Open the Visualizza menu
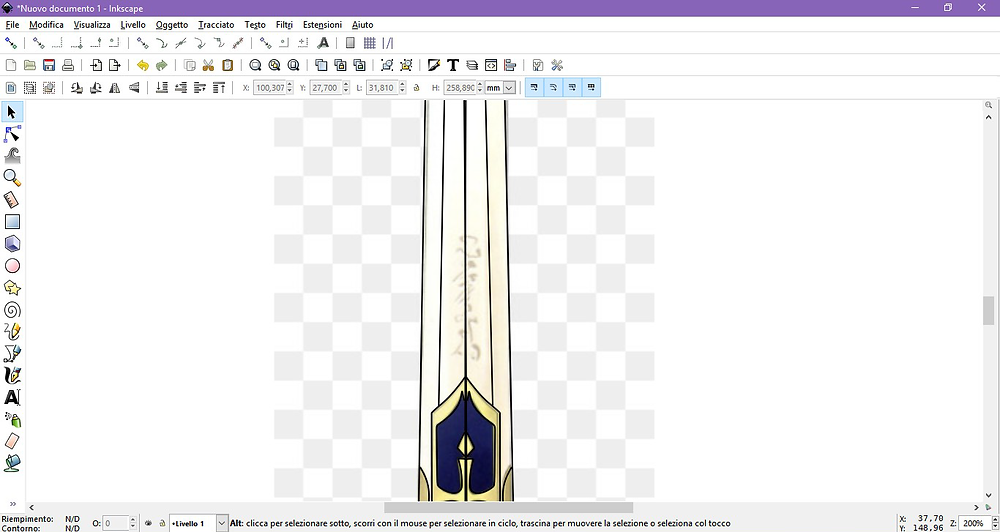 pyautogui.click(x=92, y=25)
